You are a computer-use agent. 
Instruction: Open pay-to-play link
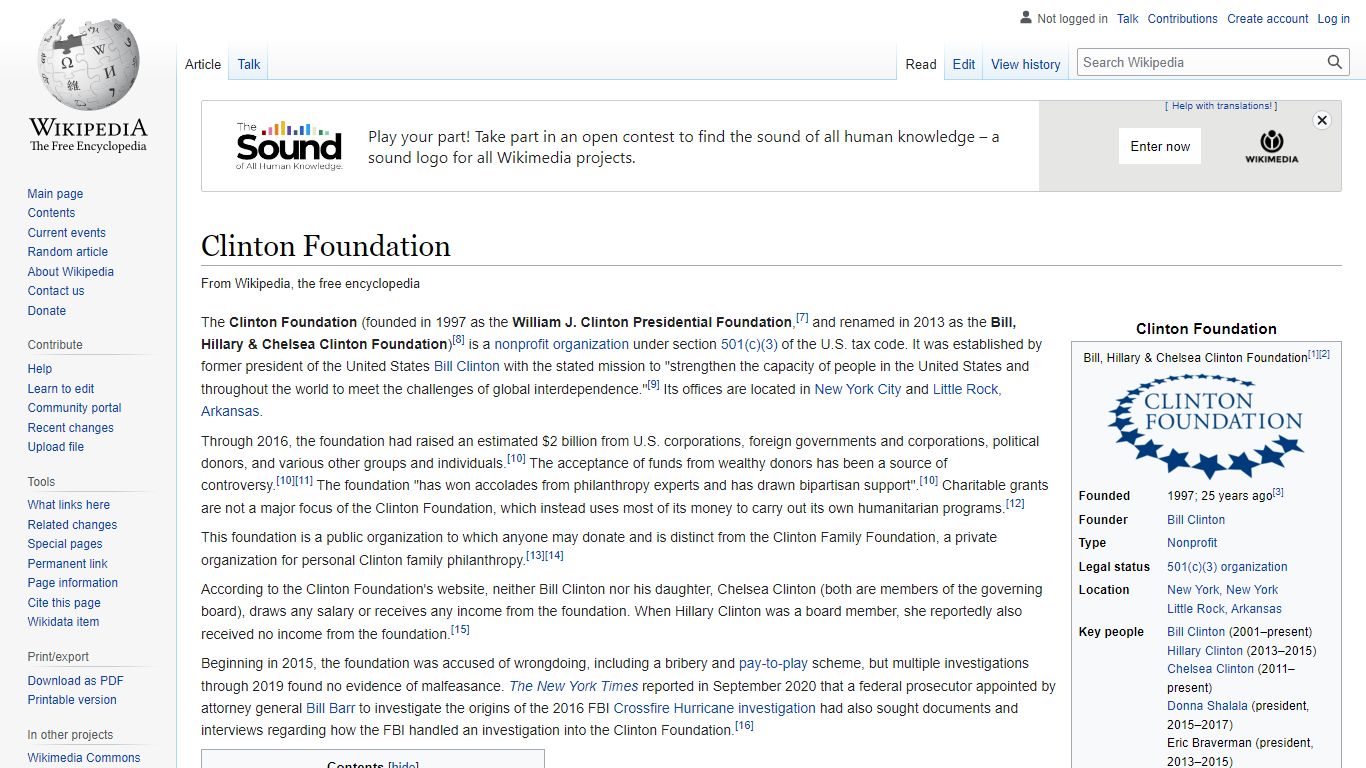click(773, 663)
